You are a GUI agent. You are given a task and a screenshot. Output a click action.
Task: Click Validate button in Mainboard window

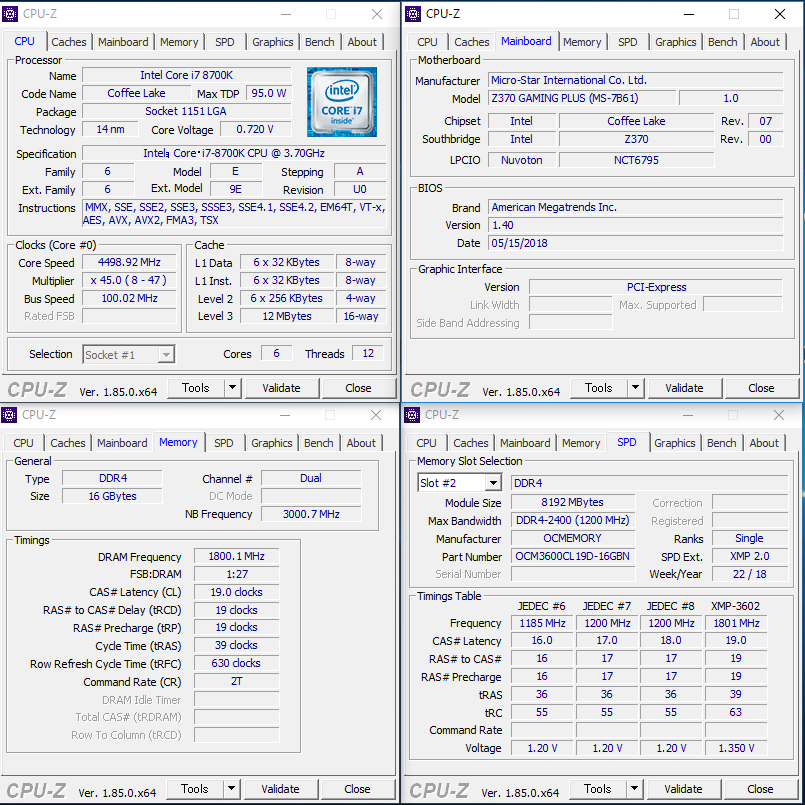click(684, 388)
